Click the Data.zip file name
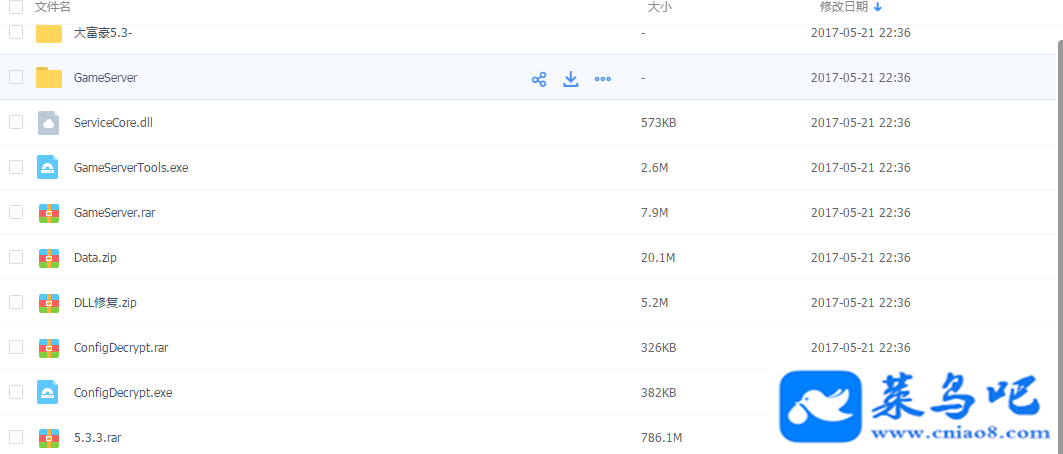This screenshot has width=1063, height=454. coord(96,257)
